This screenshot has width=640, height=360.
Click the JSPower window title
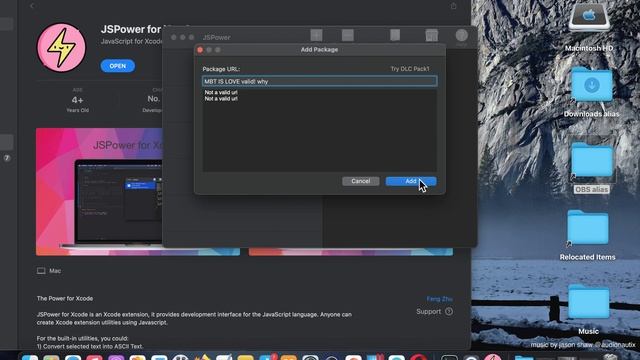(x=216, y=37)
